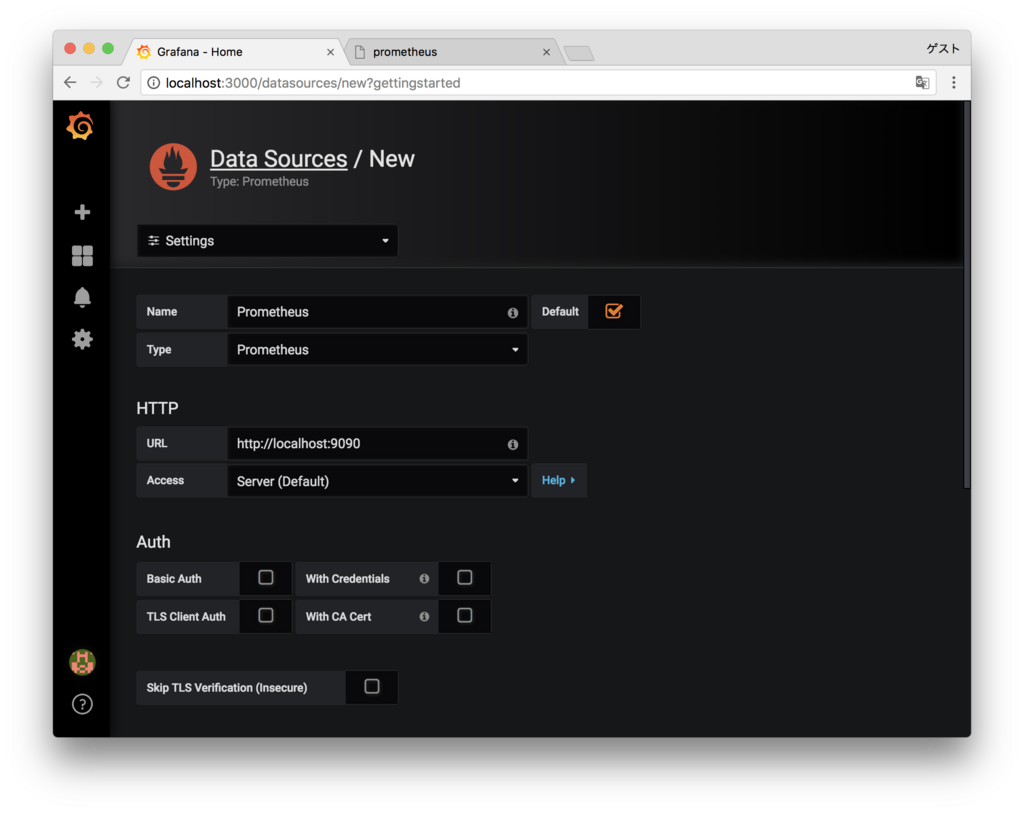Show info tooltip for Name field
1024x813 pixels.
(x=513, y=313)
